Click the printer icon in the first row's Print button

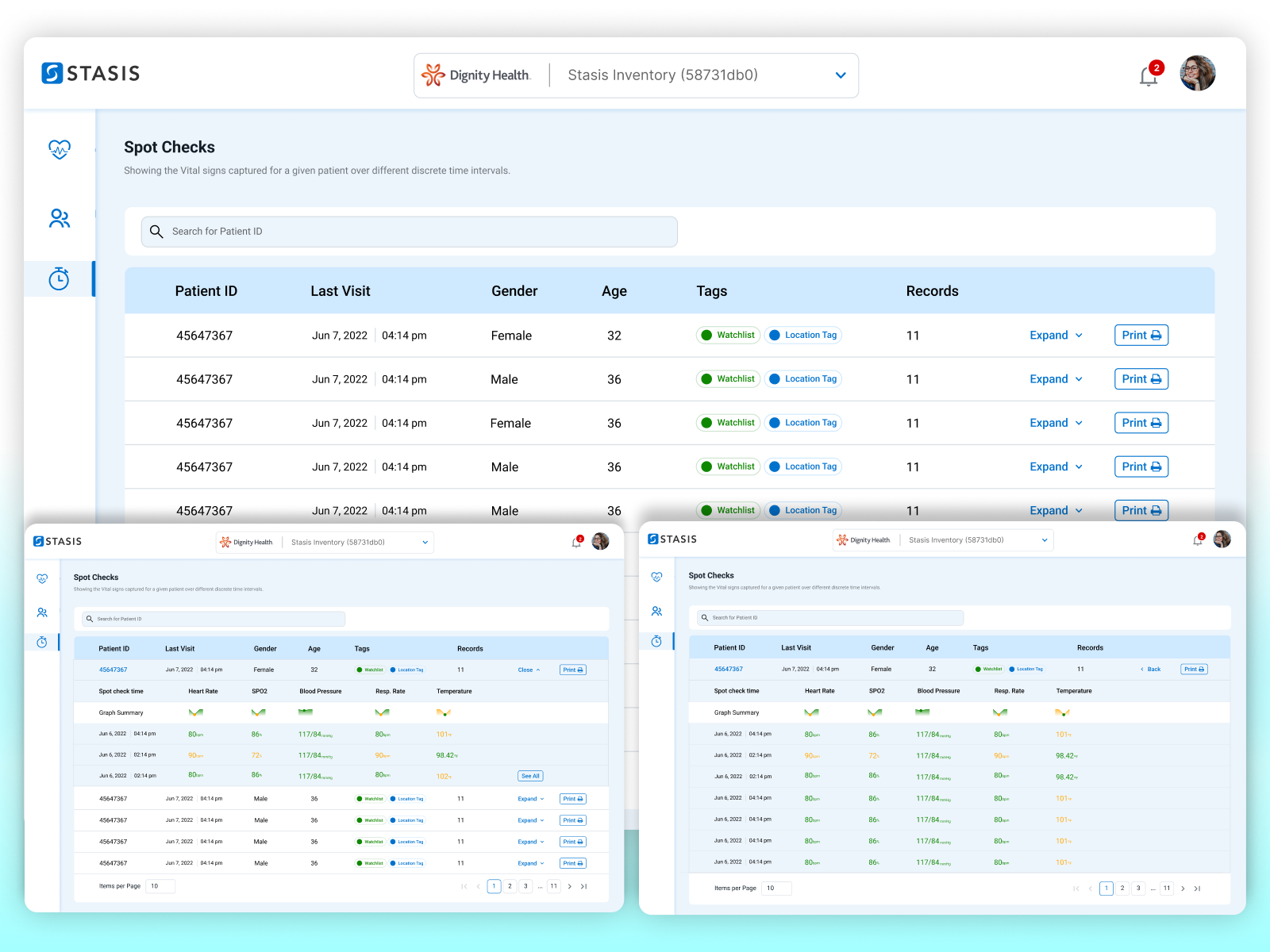point(1156,335)
